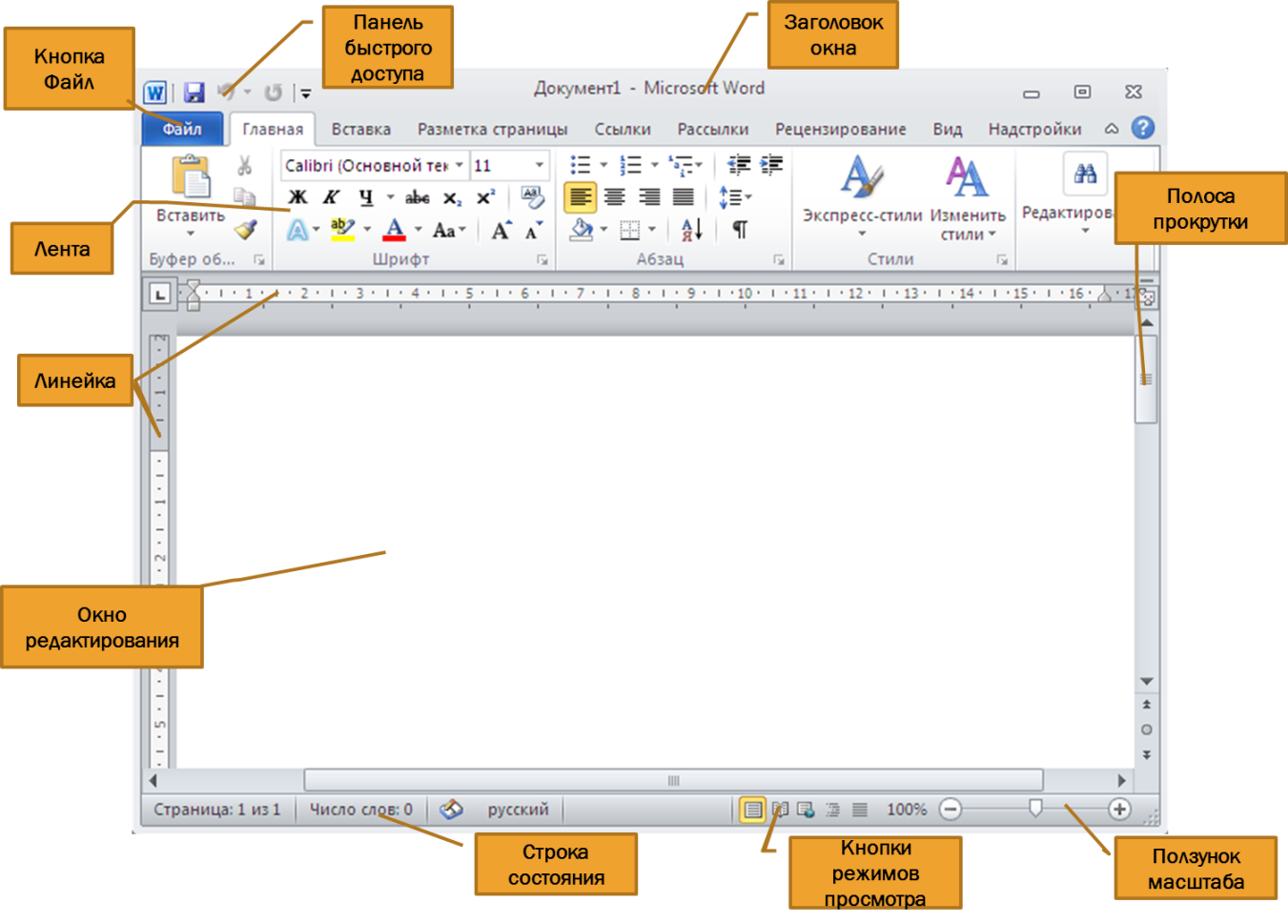Switch to Рассылки tab
The width and height of the screenshot is (1288, 924).
713,129
